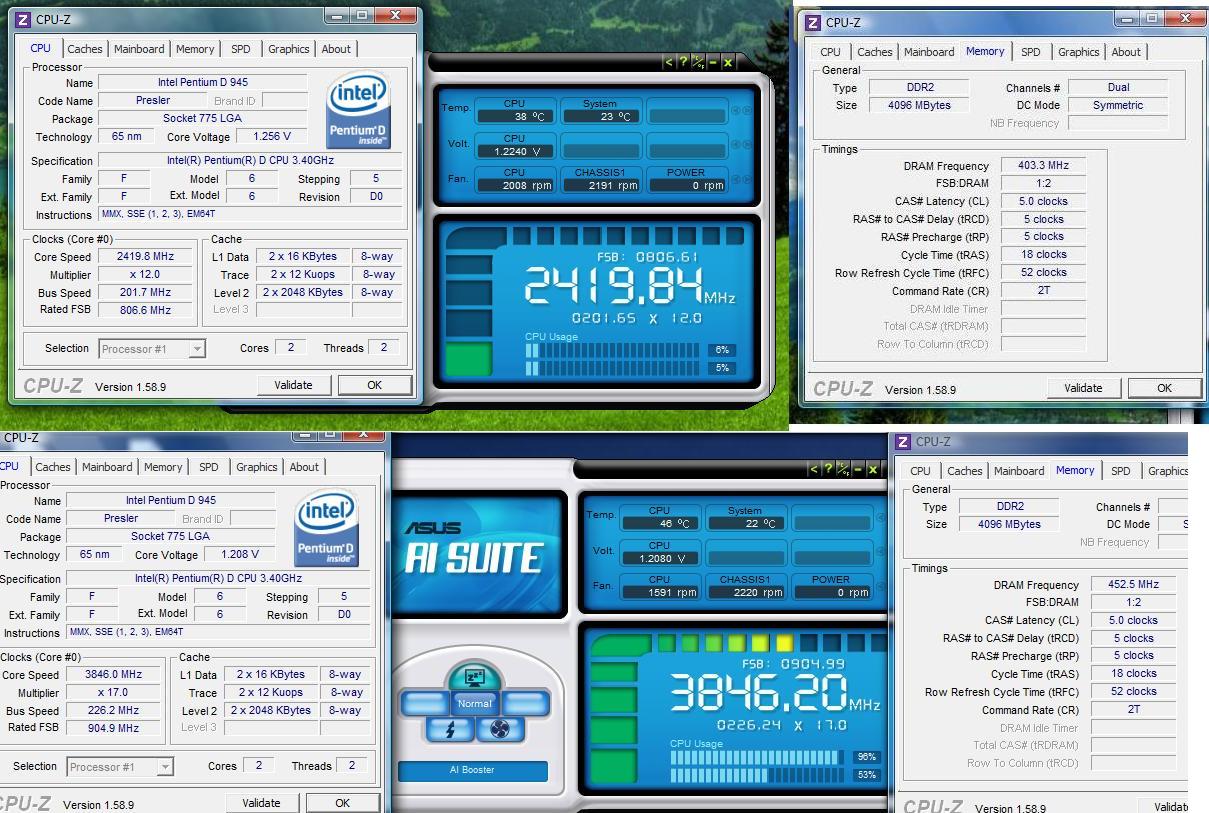Collapse the AI Suite panel showing 3846.20 MHz
Screen dimensions: 1209x813
pos(815,469)
